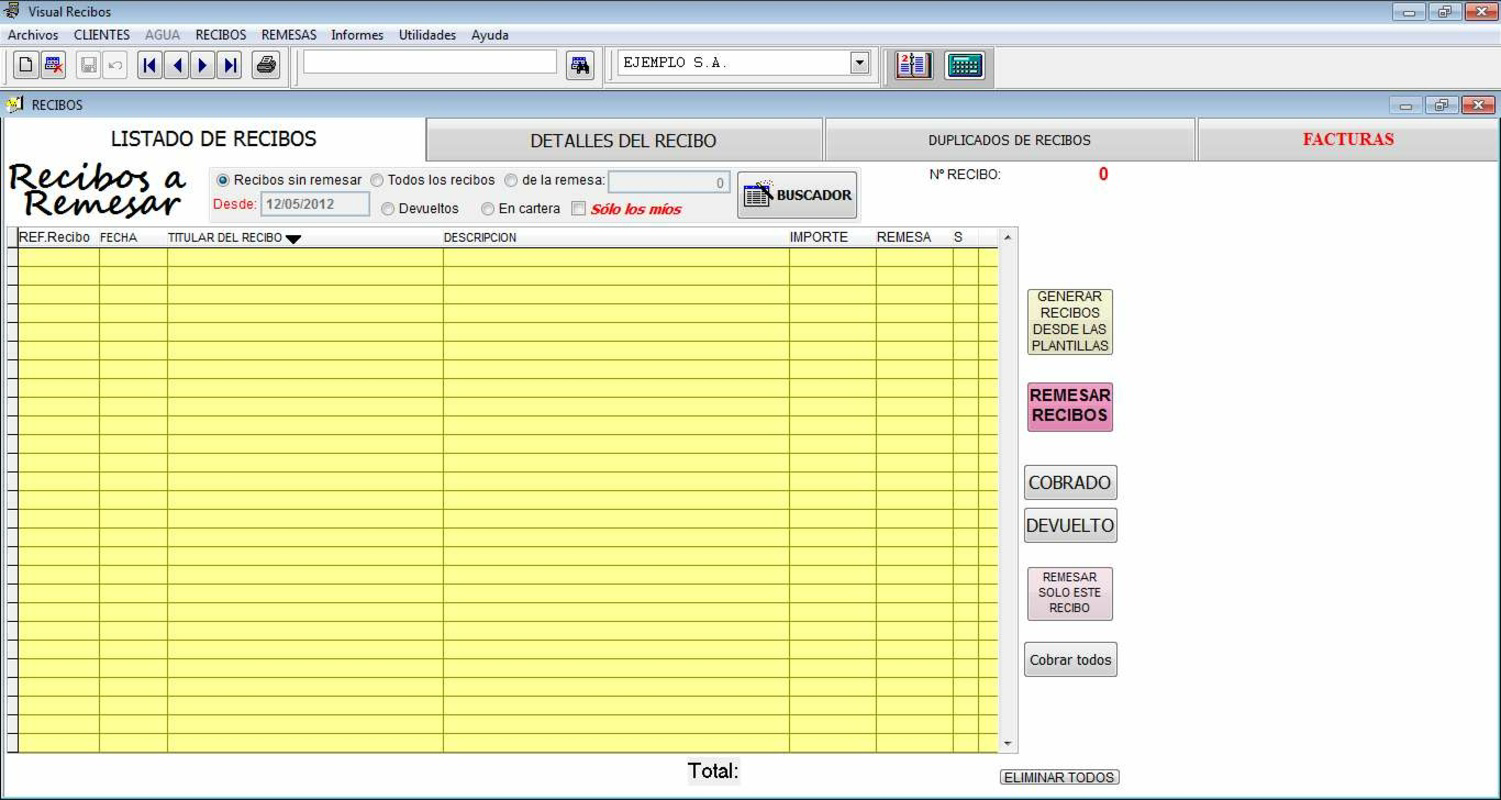Switch to DUPLICADOS DE RECIBOS tab
The image size is (1501, 800).
pyautogui.click(x=1009, y=141)
